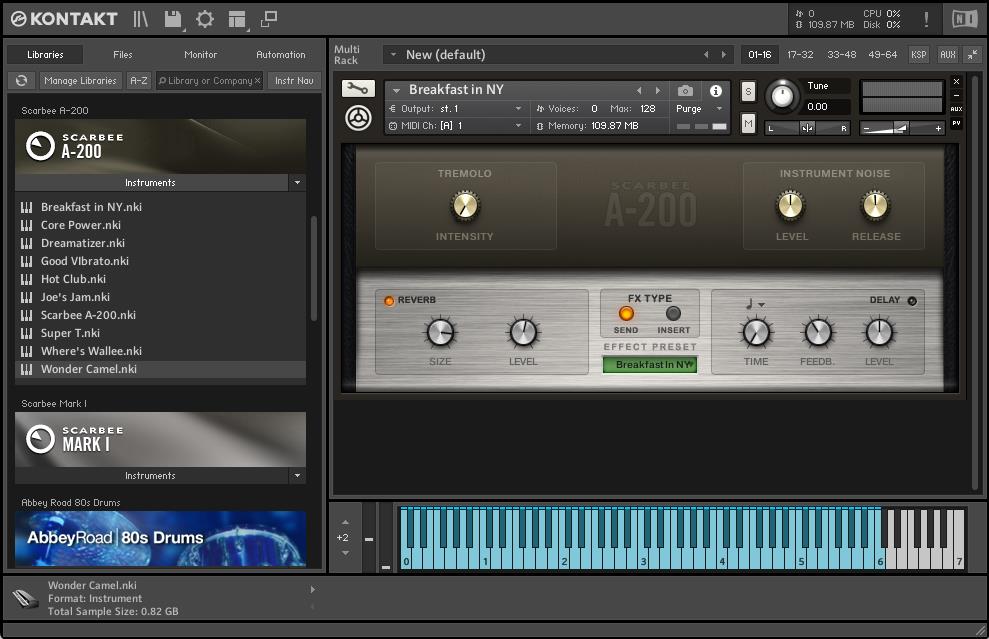Open the Effect Preset dropdown

tap(649, 365)
